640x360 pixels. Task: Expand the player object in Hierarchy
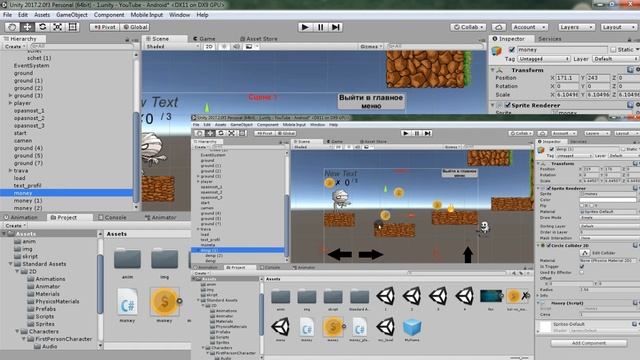10,103
